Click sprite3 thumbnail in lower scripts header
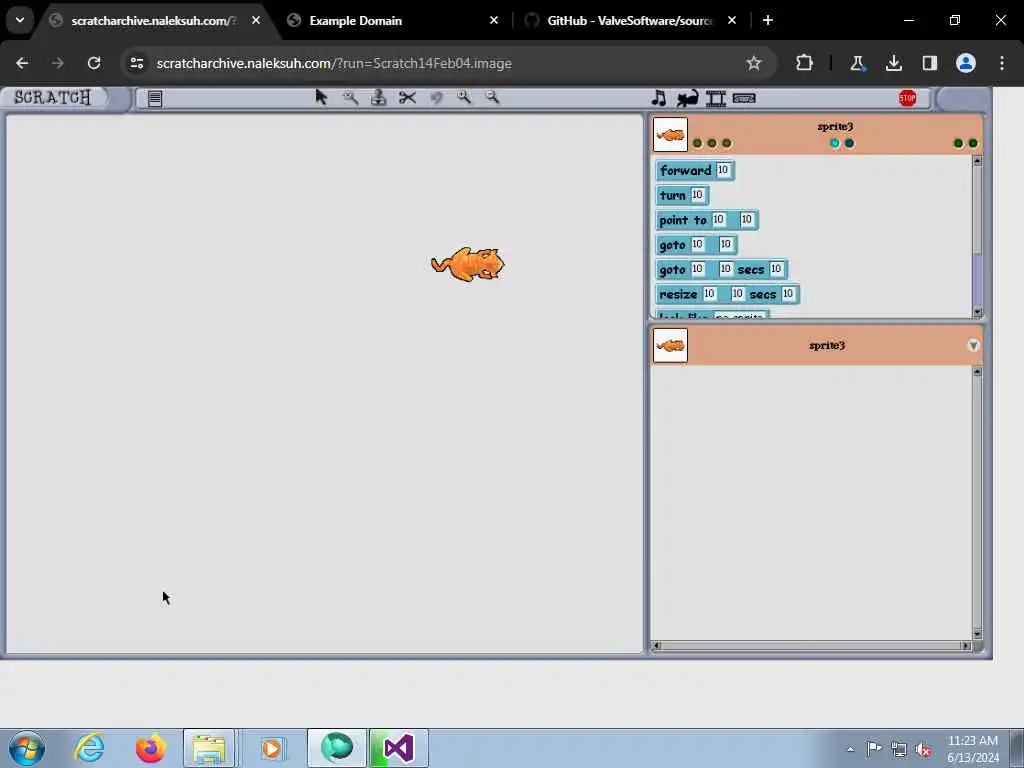This screenshot has height=768, width=1024. point(670,345)
